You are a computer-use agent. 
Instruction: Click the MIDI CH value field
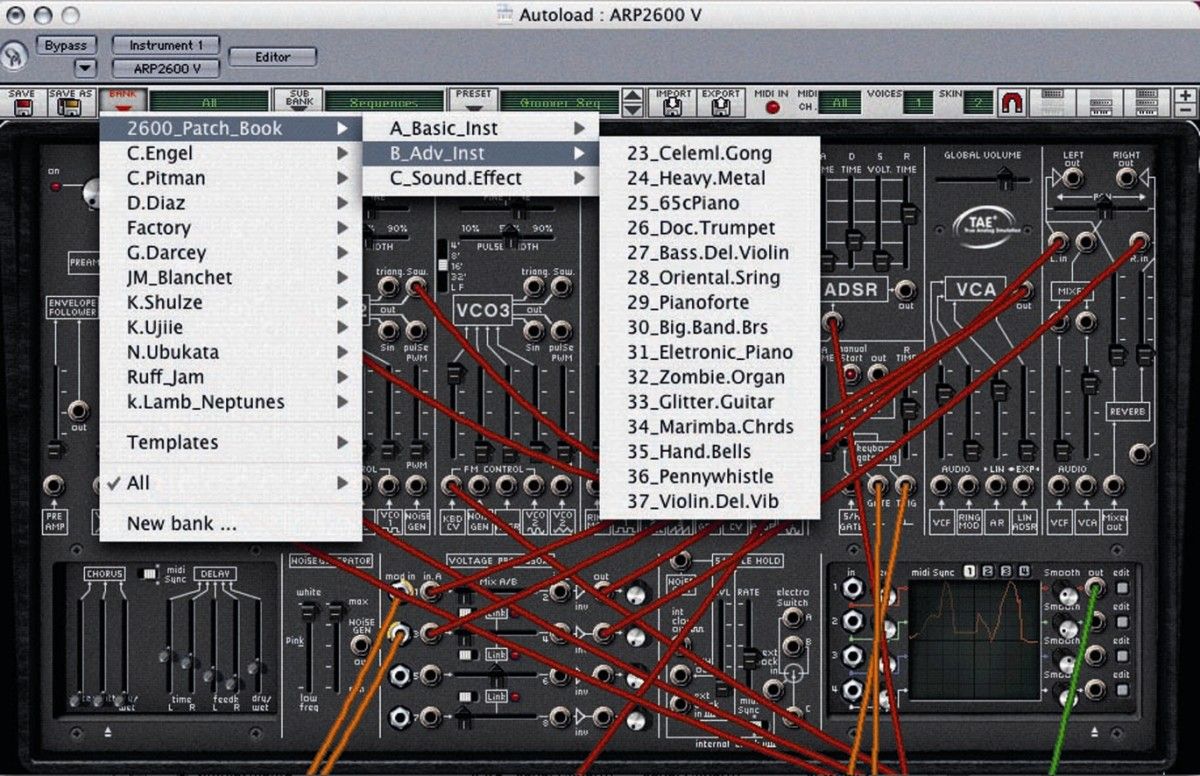tap(839, 102)
